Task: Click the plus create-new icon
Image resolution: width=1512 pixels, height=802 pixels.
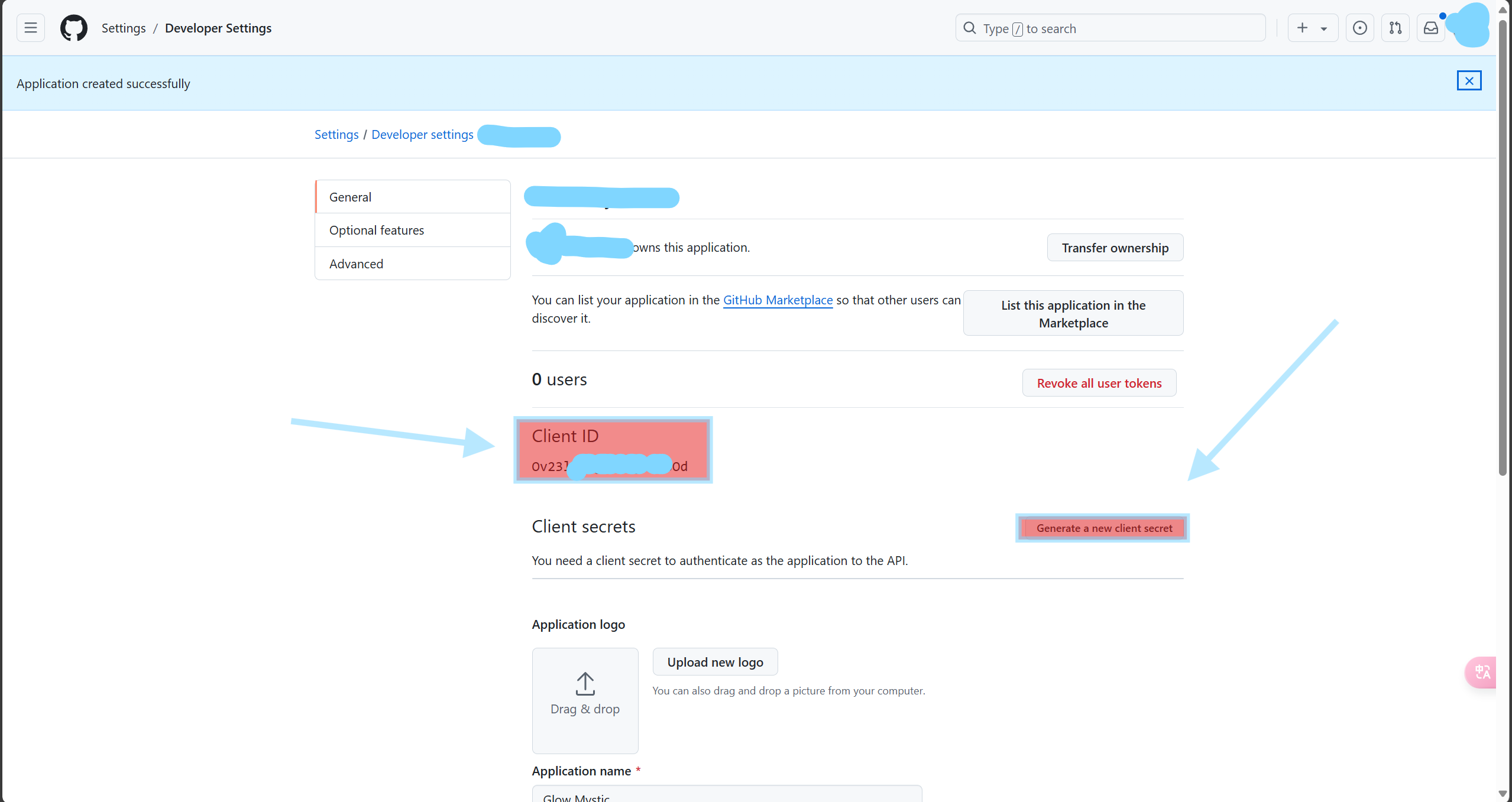Action: (x=1302, y=28)
